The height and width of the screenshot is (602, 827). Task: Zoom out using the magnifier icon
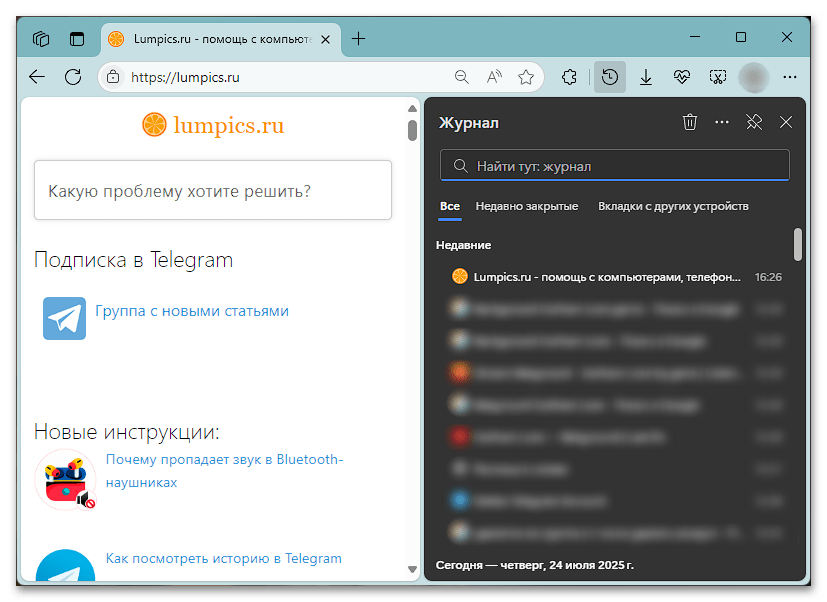click(461, 76)
